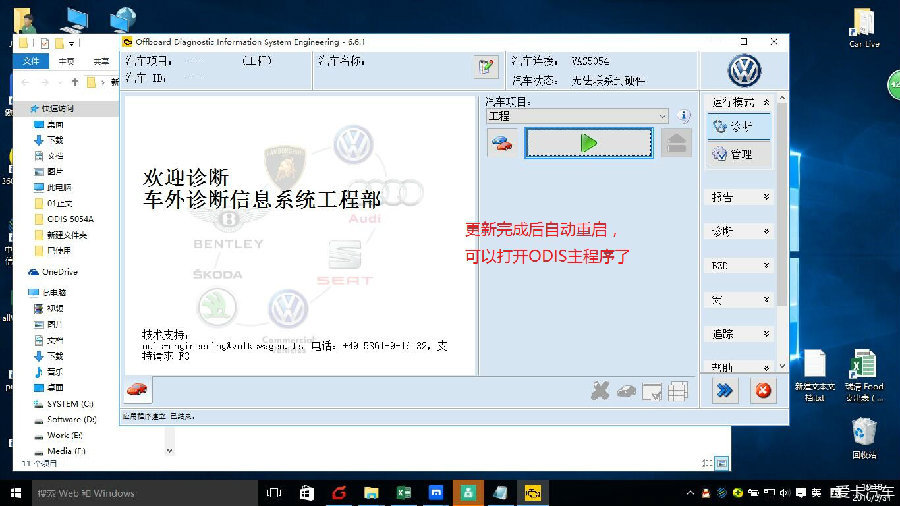This screenshot has height=506, width=900.
Task: Expand the 追踪 section
Action: (740, 334)
